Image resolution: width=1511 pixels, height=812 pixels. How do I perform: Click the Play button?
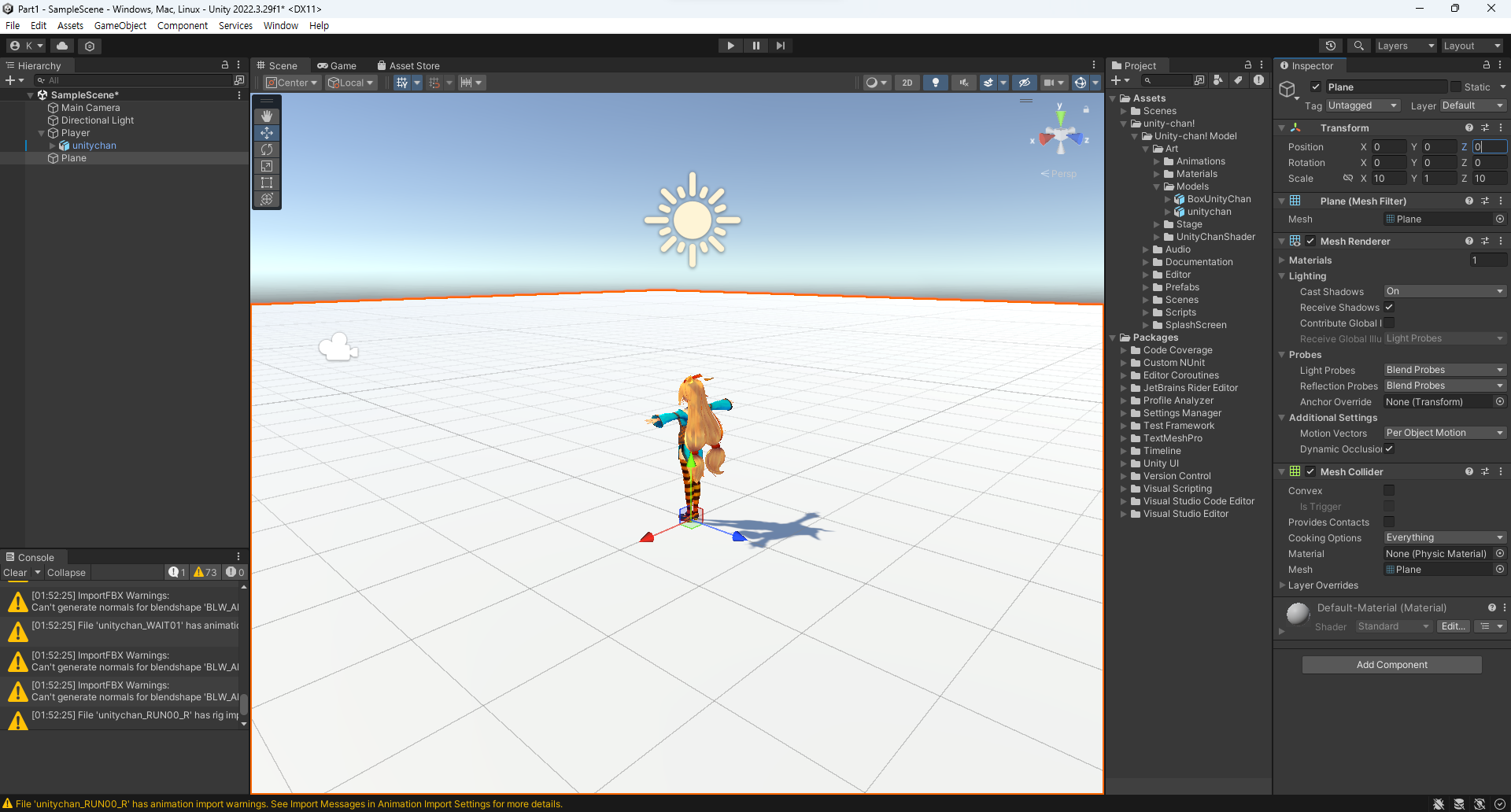click(730, 46)
